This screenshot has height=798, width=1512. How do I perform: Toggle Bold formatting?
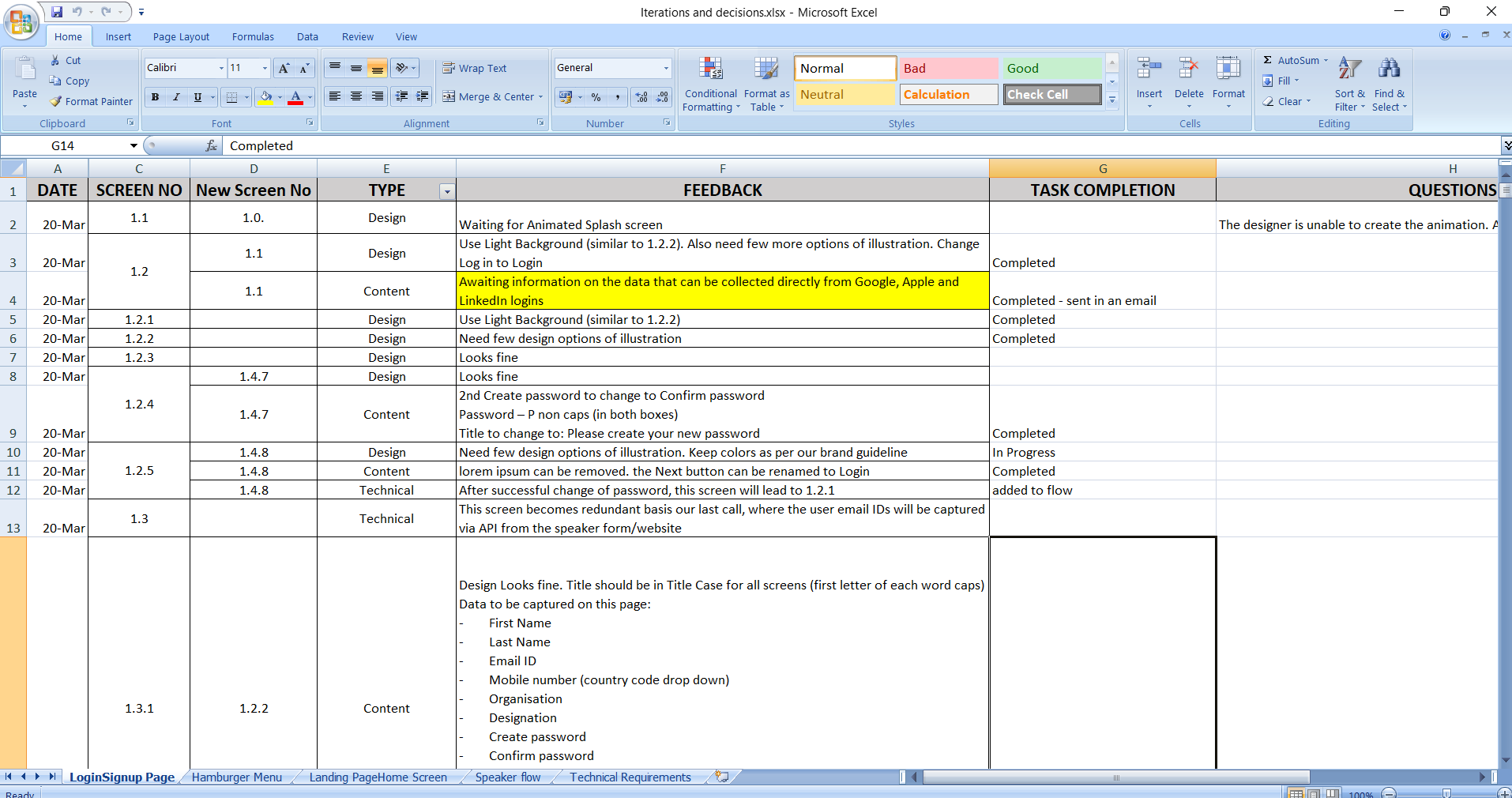[x=155, y=96]
